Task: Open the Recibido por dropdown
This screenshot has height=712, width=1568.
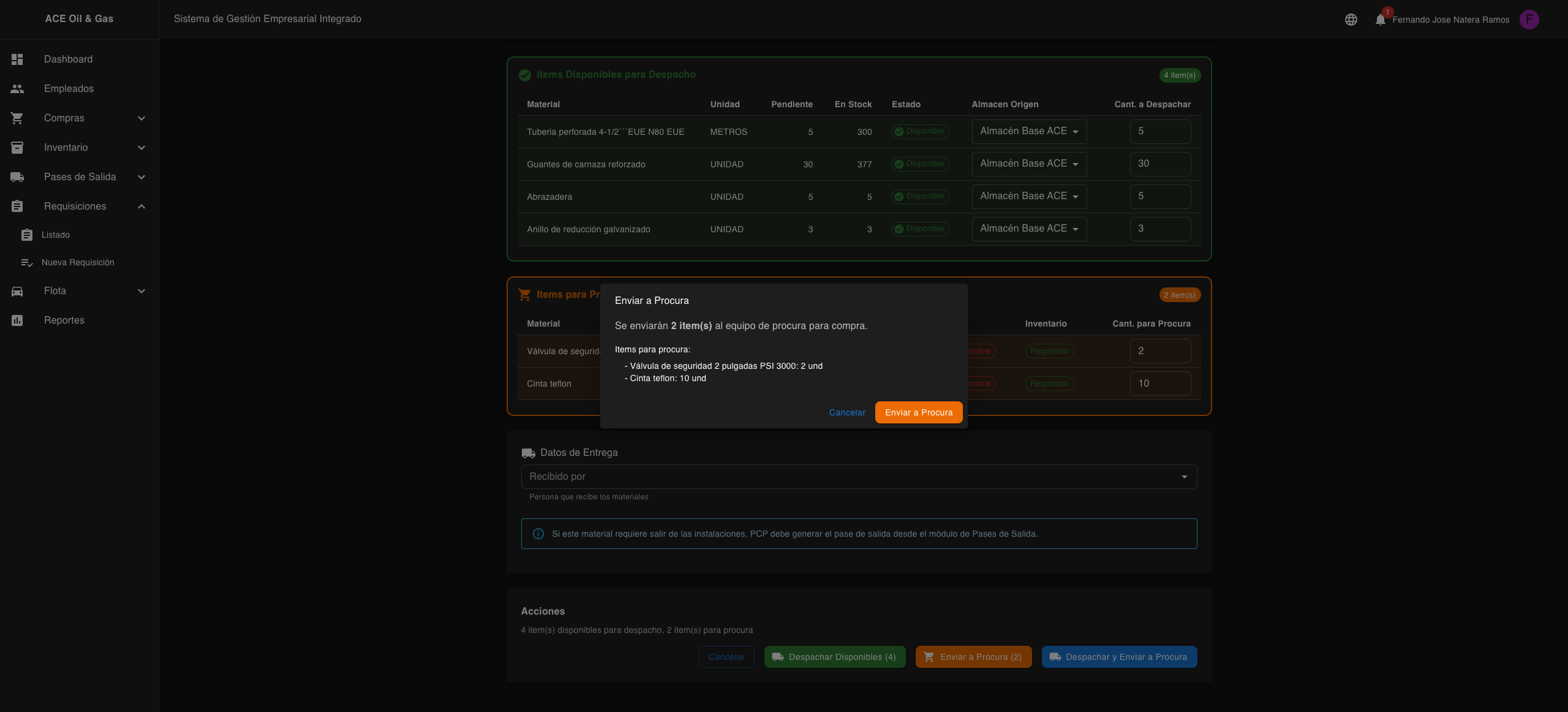Action: click(858, 477)
